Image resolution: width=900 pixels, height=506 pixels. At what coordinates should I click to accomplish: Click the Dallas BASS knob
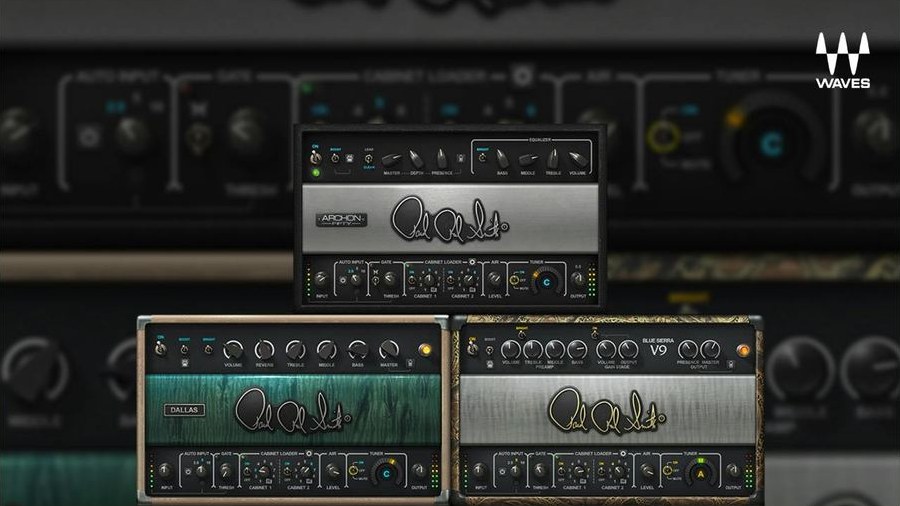[358, 350]
